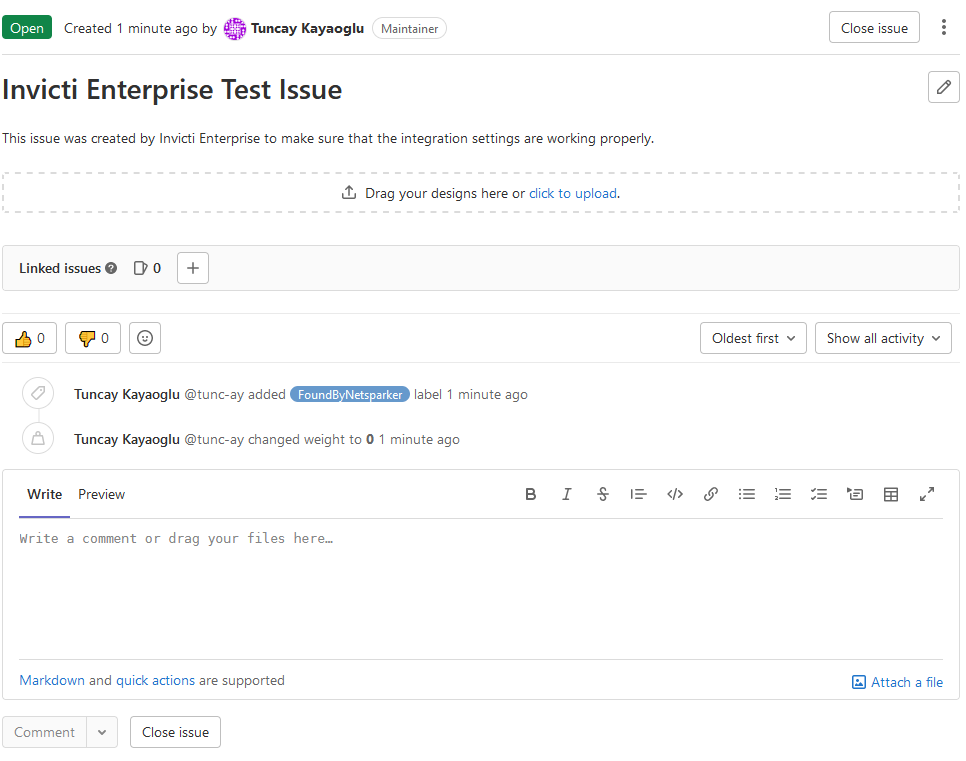This screenshot has width=966, height=761.
Task: Insert a link using the chain icon
Action: (710, 493)
